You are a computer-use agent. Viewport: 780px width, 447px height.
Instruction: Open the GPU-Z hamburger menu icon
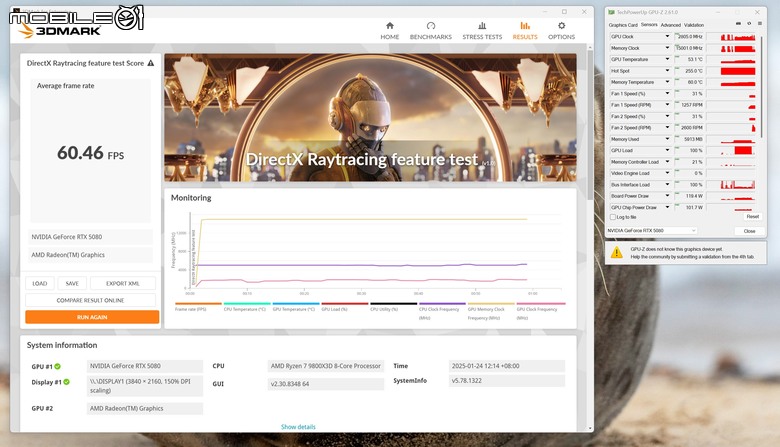point(760,24)
